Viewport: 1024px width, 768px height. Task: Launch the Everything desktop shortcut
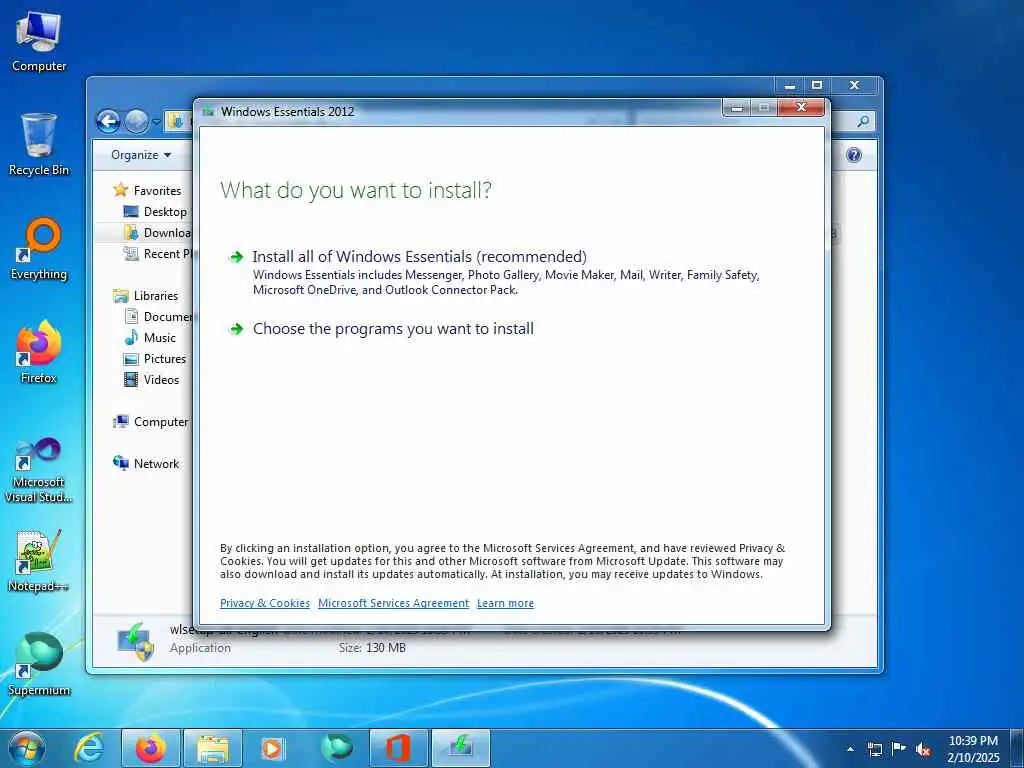39,249
